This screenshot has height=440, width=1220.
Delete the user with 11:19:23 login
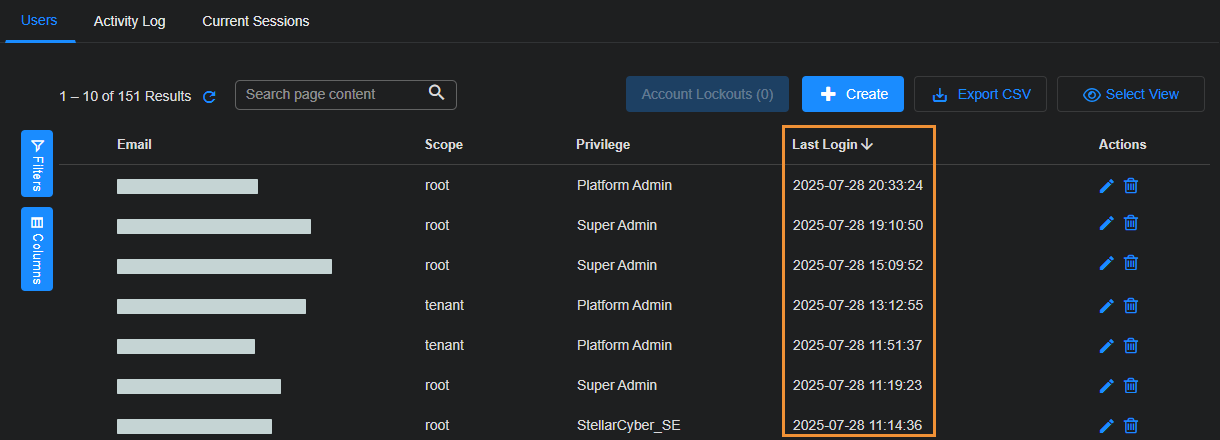click(x=1131, y=385)
